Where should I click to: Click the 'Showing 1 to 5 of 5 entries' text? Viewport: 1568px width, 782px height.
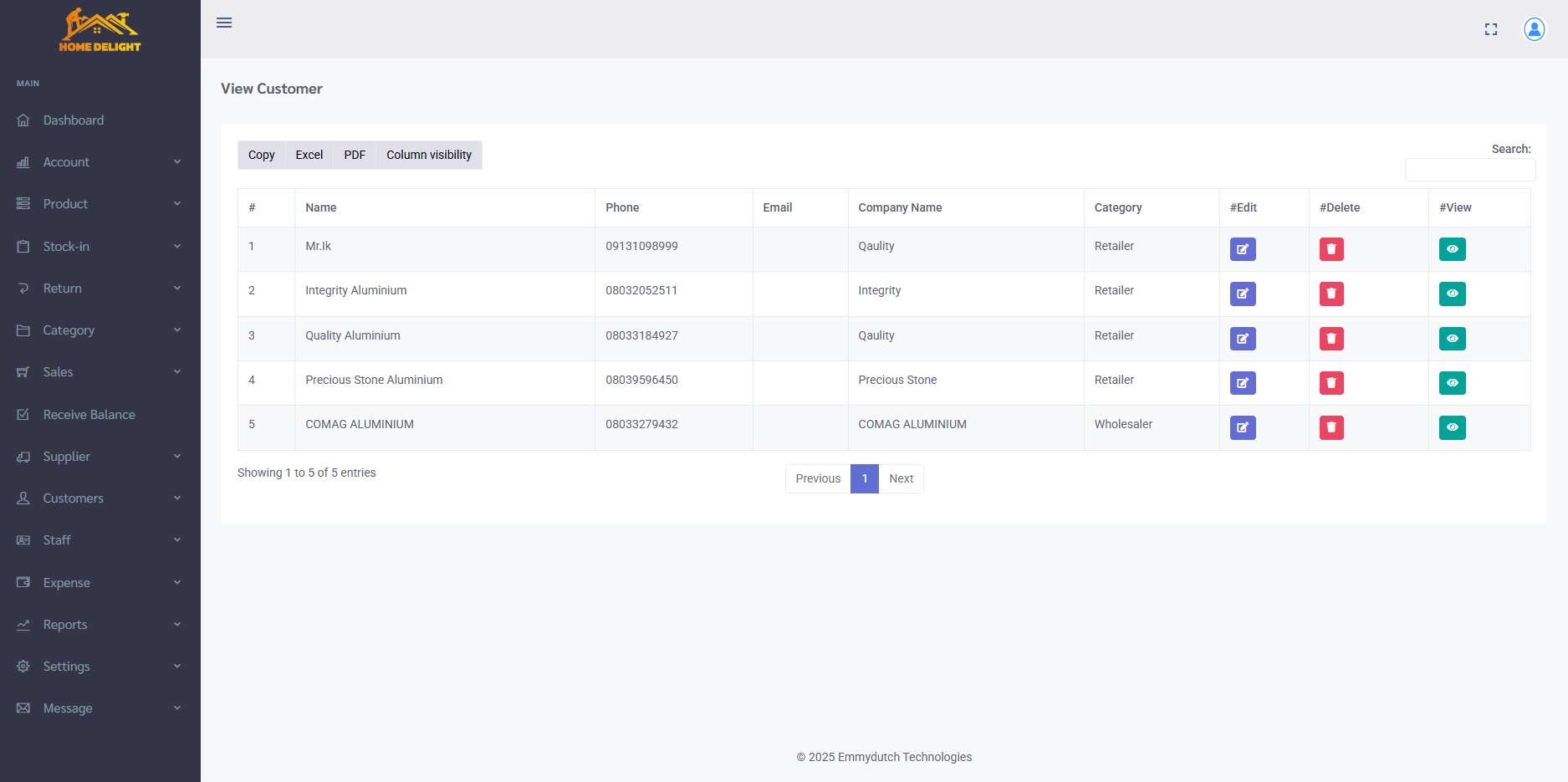click(307, 473)
